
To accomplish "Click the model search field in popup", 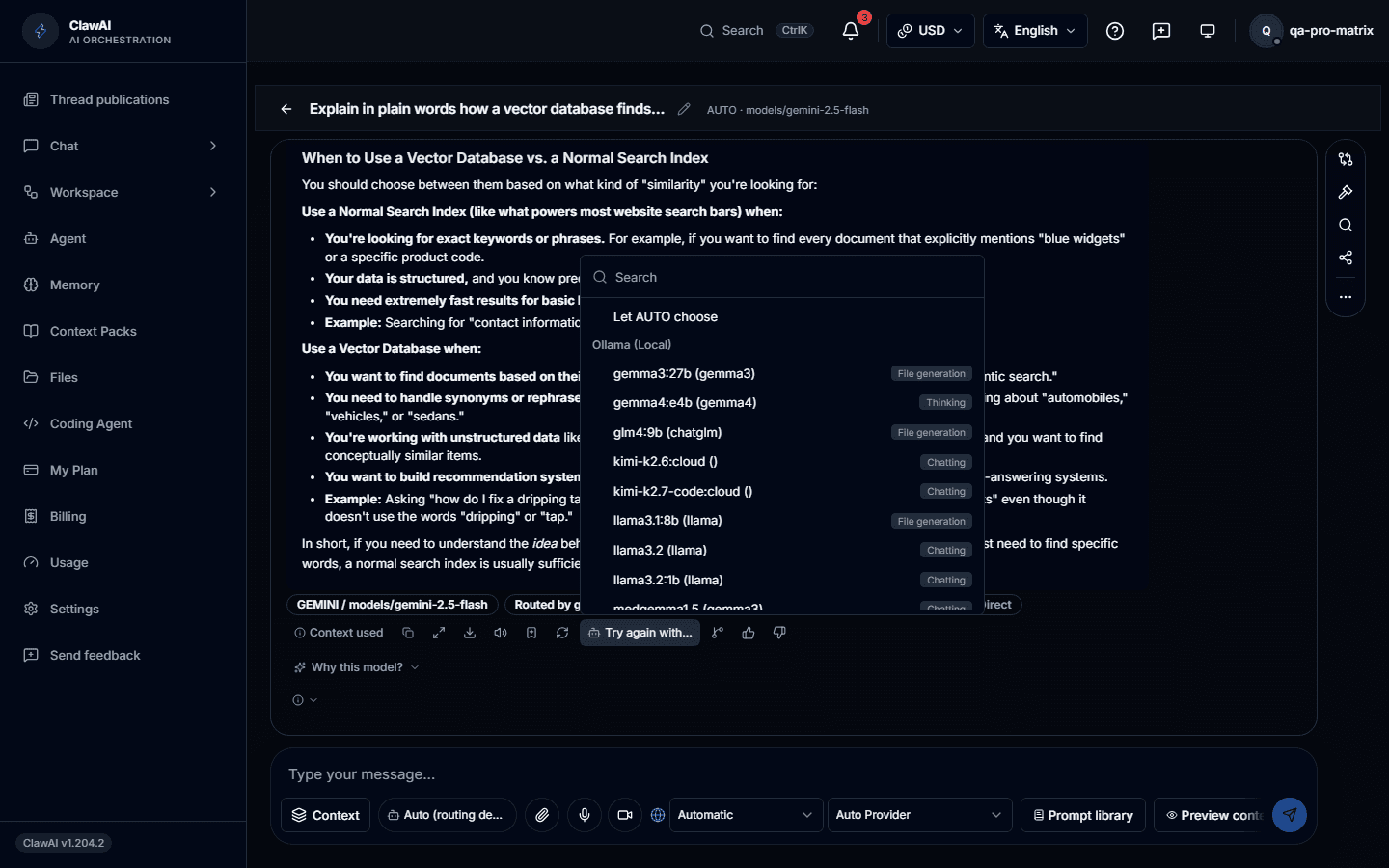I will click(782, 277).
